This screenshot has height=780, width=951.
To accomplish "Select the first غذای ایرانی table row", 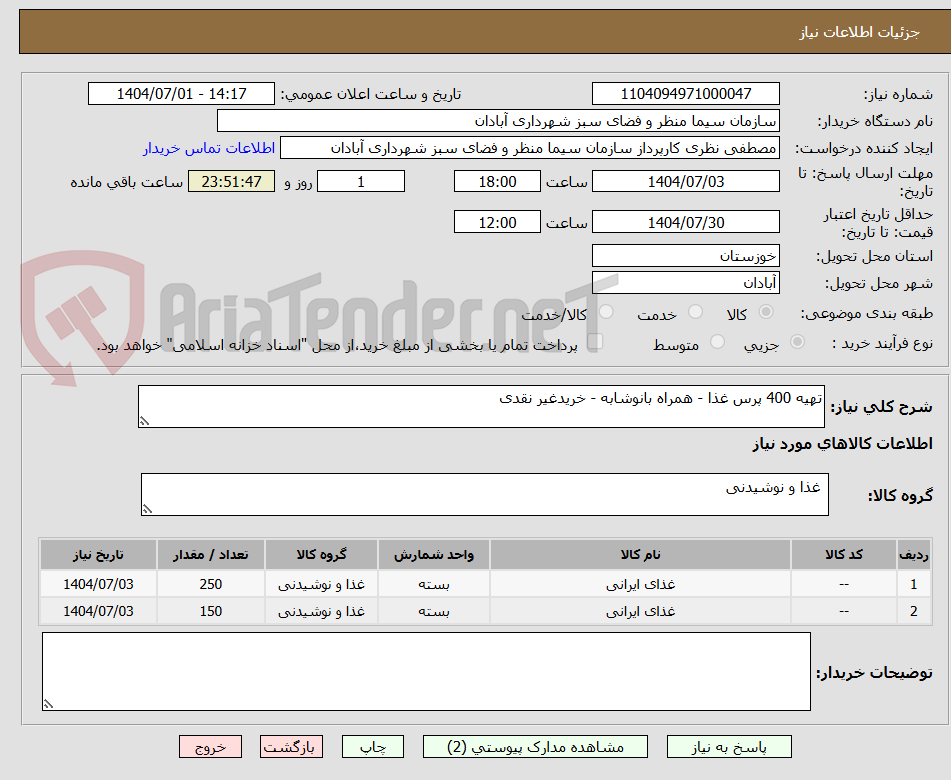I will (x=450, y=583).
